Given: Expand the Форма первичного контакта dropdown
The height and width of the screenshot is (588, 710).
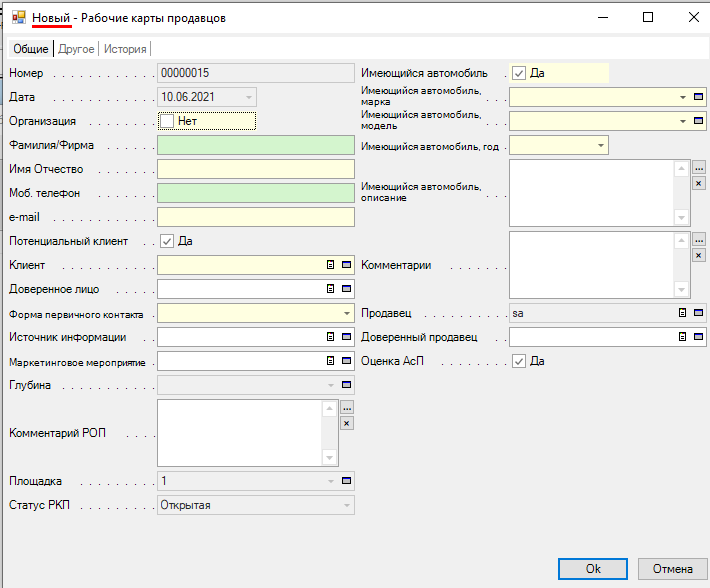Looking at the screenshot, I should 346,313.
